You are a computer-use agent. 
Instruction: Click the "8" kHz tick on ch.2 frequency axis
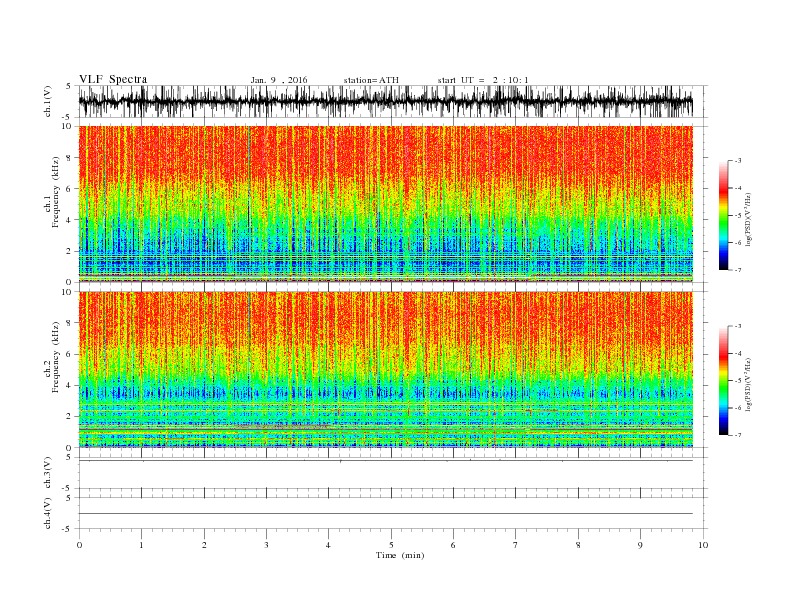(x=71, y=323)
